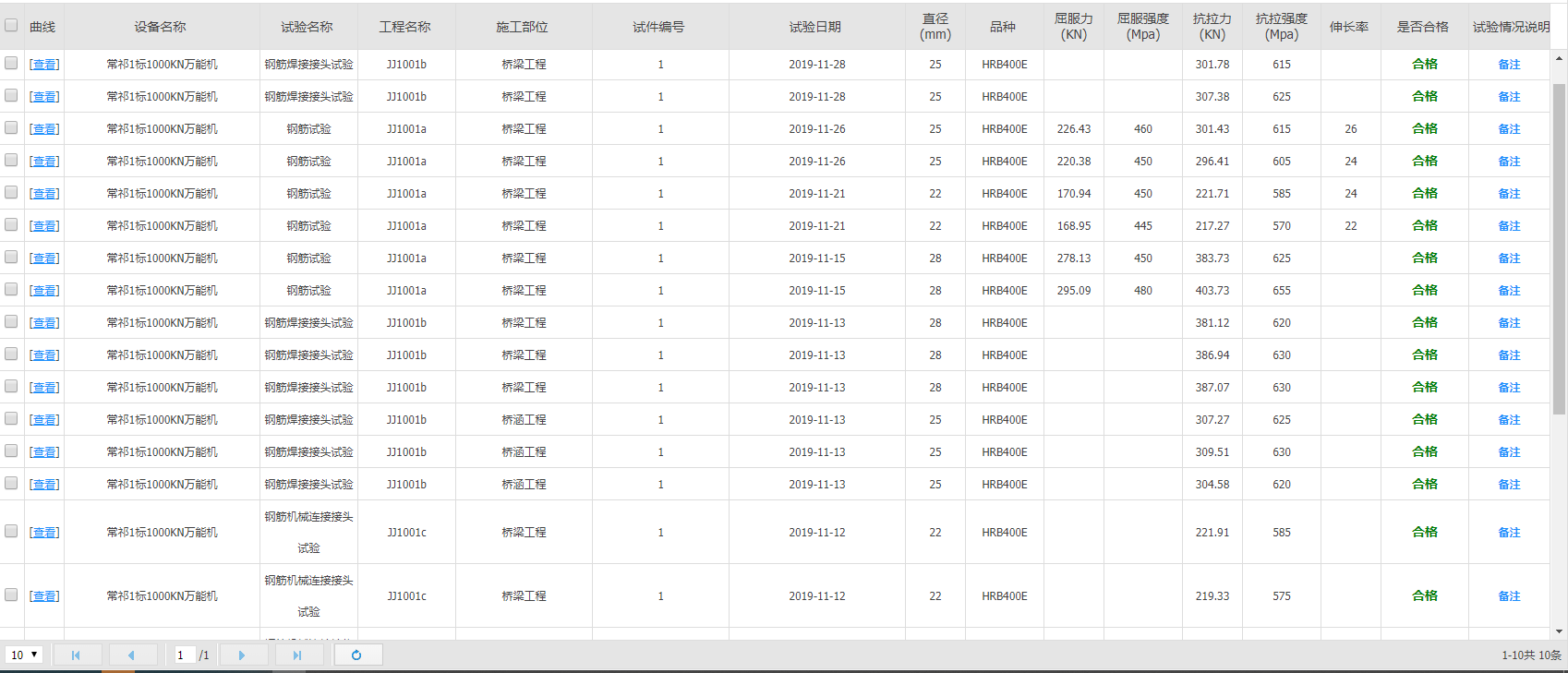Screen dimensions: 1568x673
Task: Open 查看 link for 221.91 row
Action: click(x=44, y=533)
